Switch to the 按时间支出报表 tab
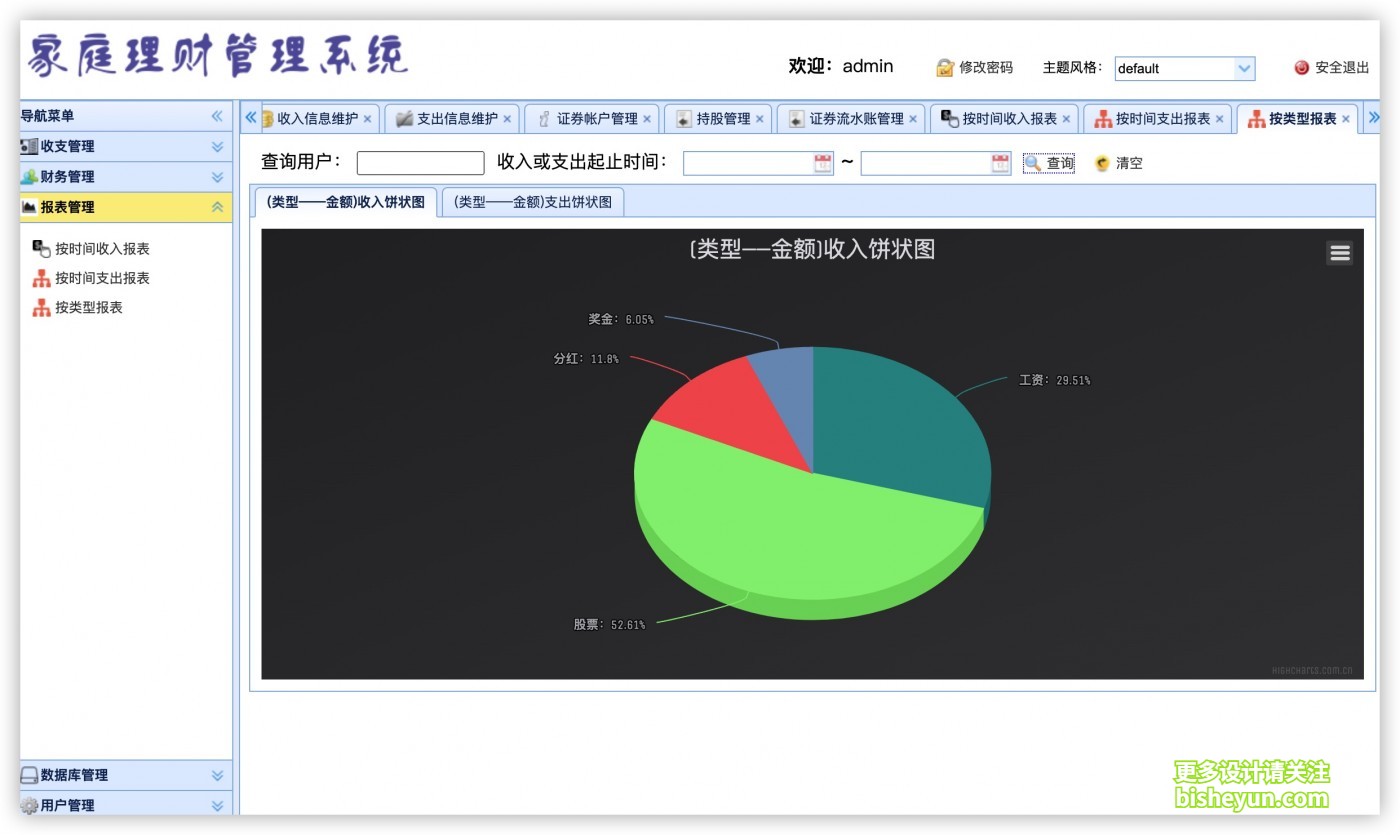Image resolution: width=1400 pixels, height=835 pixels. click(x=1159, y=119)
